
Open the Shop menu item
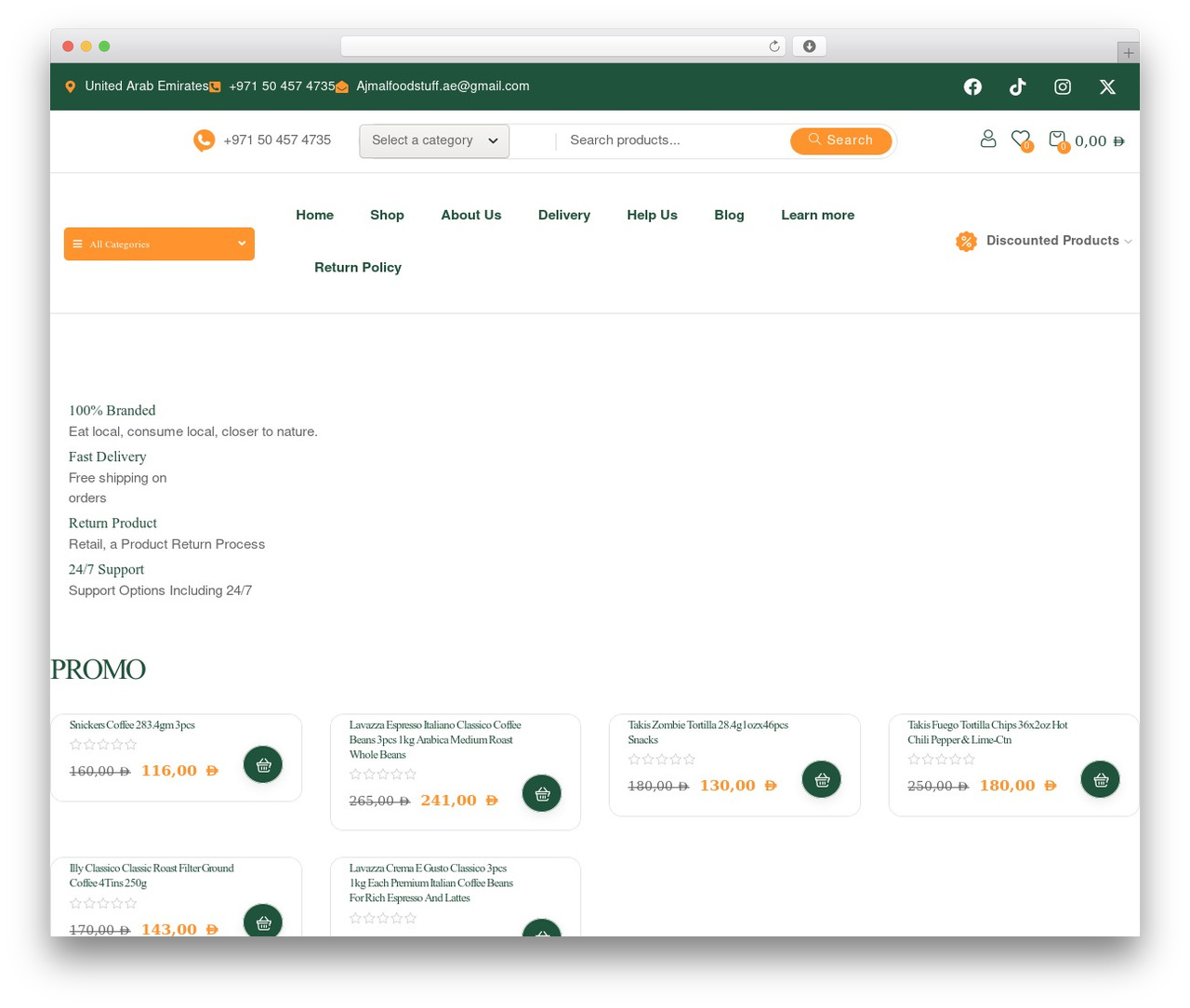(387, 215)
